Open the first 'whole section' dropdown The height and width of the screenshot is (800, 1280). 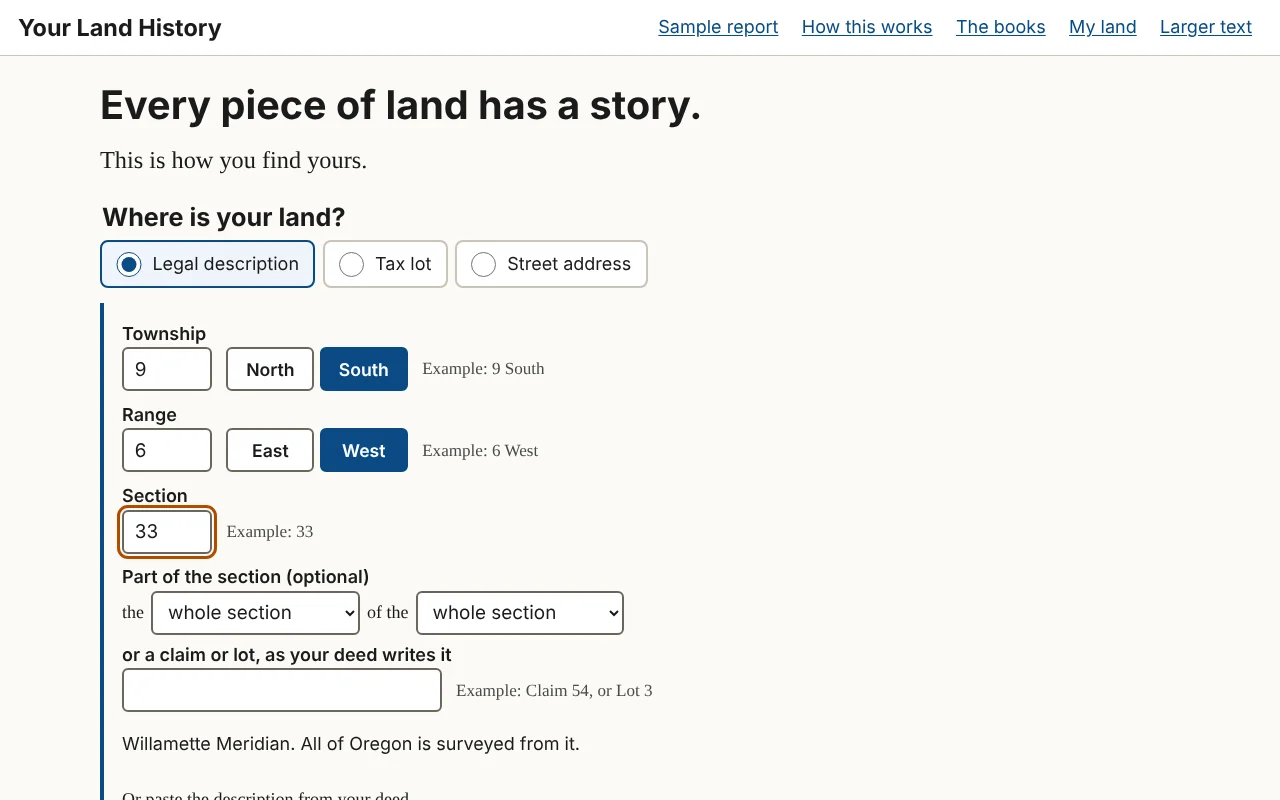(255, 613)
